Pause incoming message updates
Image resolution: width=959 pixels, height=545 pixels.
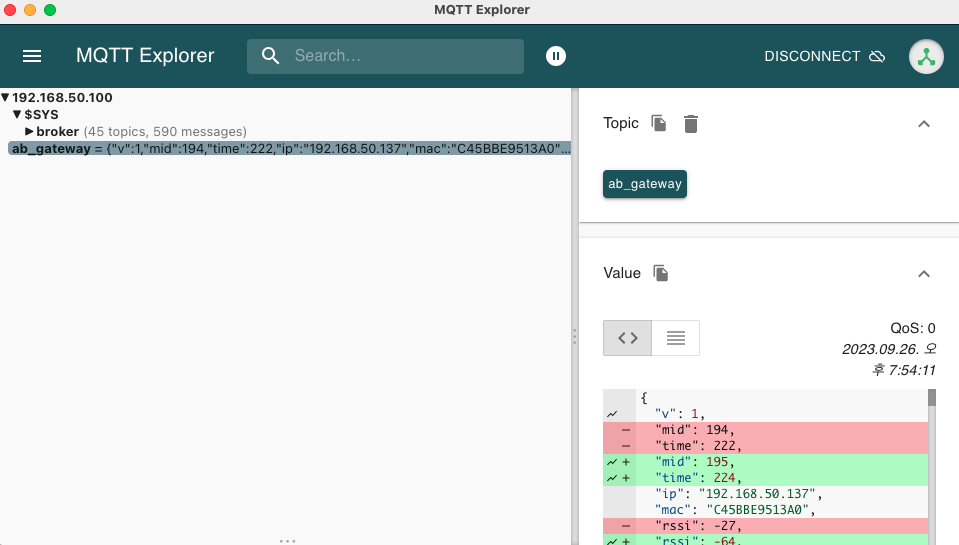click(x=555, y=56)
